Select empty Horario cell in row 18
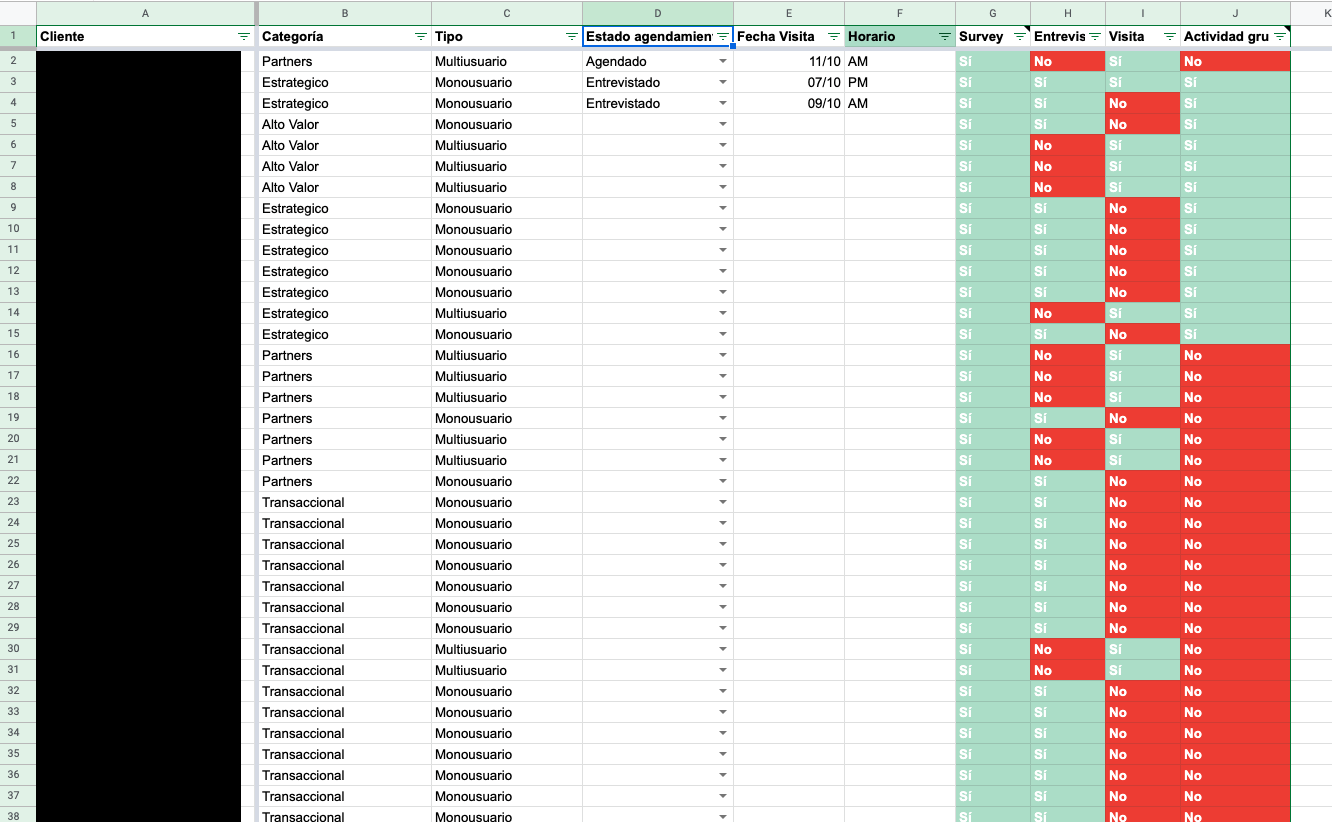1332x822 pixels. point(900,397)
